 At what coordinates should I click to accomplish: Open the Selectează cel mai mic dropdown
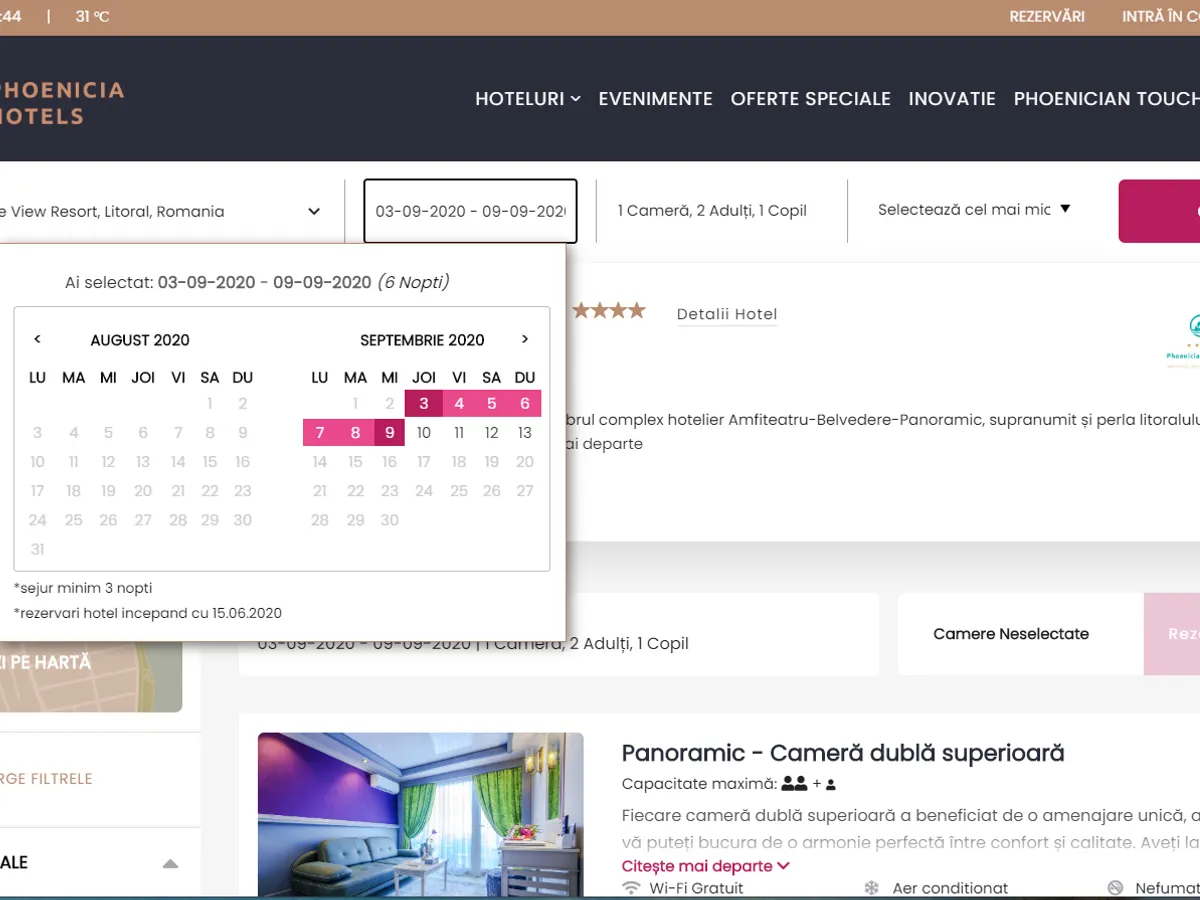pyautogui.click(x=973, y=210)
